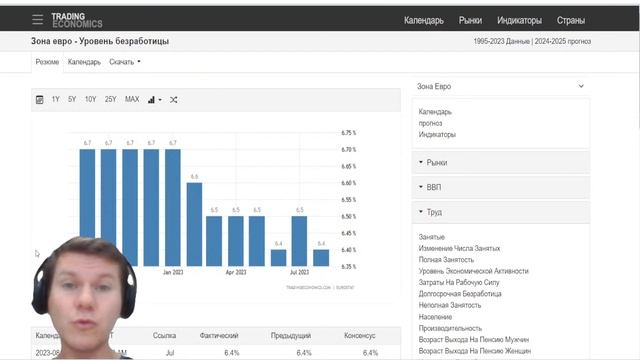
Task: Click Индикаторы link in sidebar
Action: pyautogui.click(x=437, y=135)
